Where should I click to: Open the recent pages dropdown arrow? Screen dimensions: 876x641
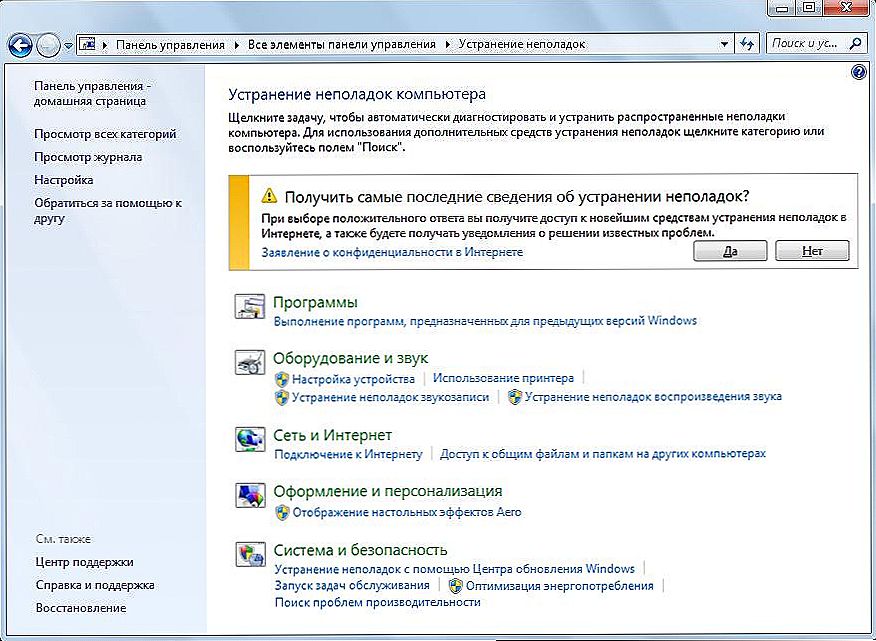(68, 45)
